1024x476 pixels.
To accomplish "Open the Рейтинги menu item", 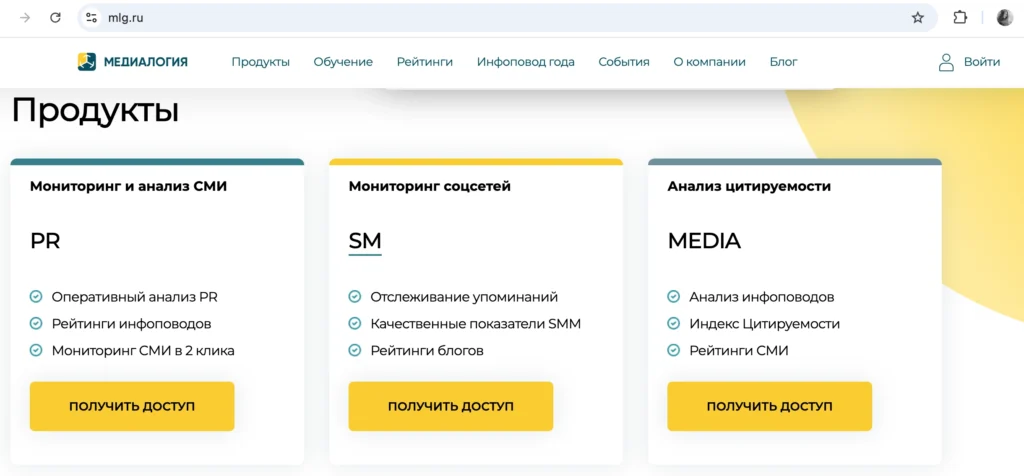I will click(x=424, y=62).
